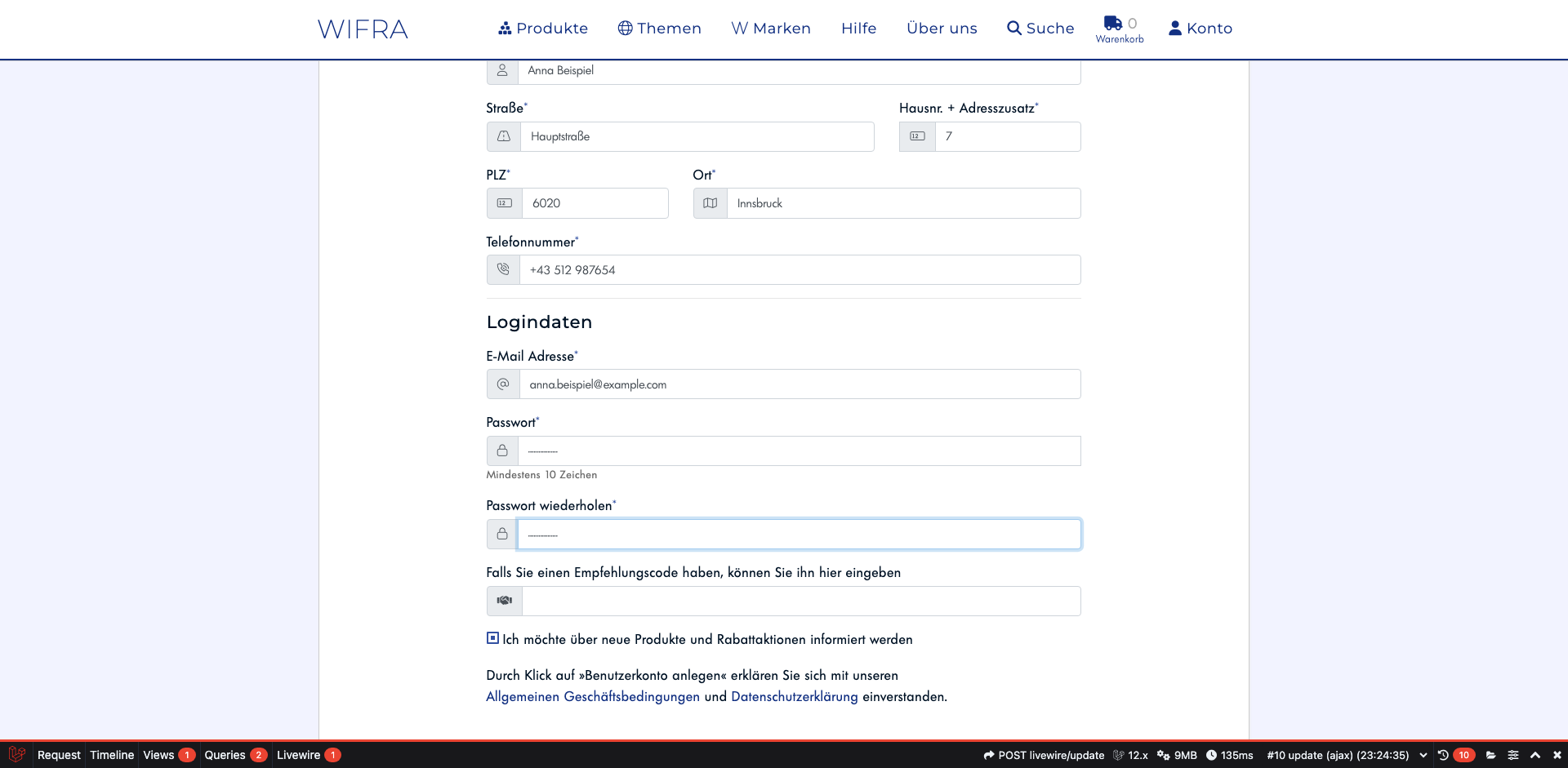Open the Produkte navigation menu
1568x768 pixels.
(x=543, y=29)
